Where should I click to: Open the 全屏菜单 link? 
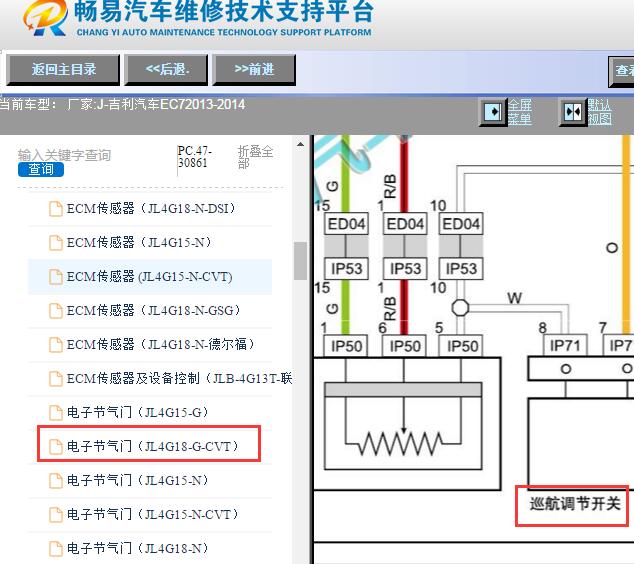(520, 112)
